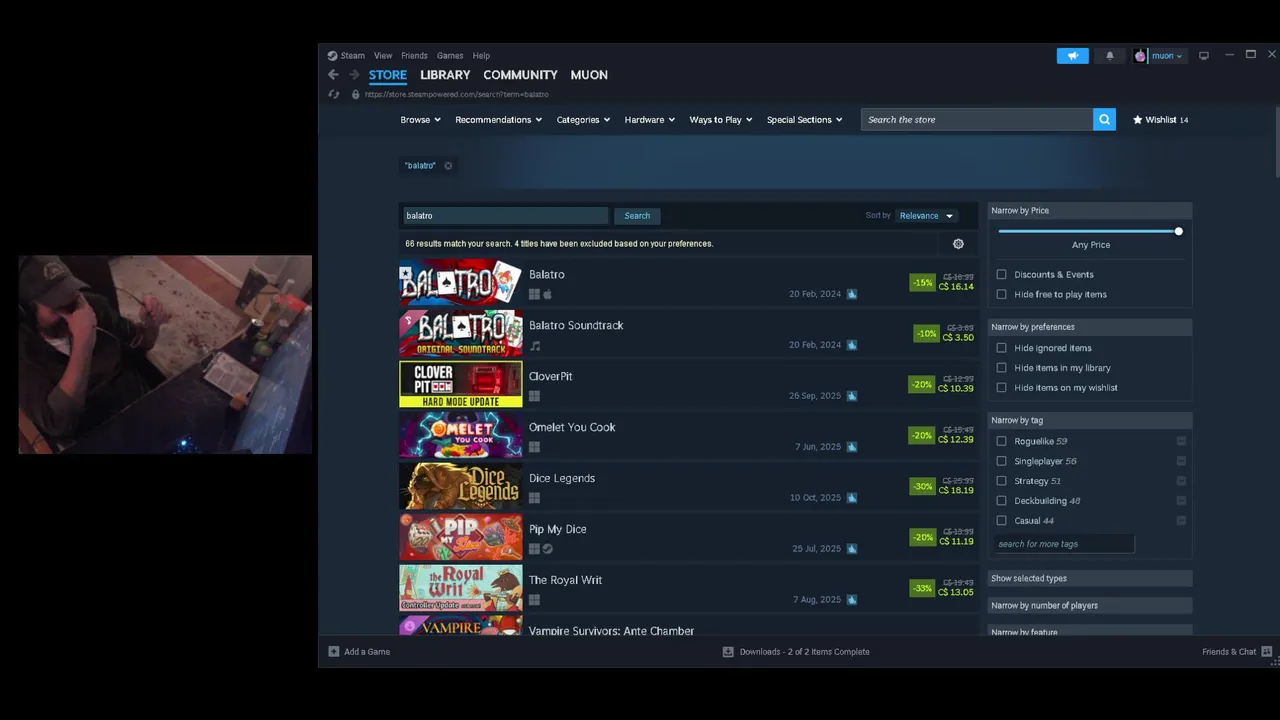Viewport: 1280px width, 720px height.
Task: Check the Deckbuilding tag filter
Action: [1001, 501]
